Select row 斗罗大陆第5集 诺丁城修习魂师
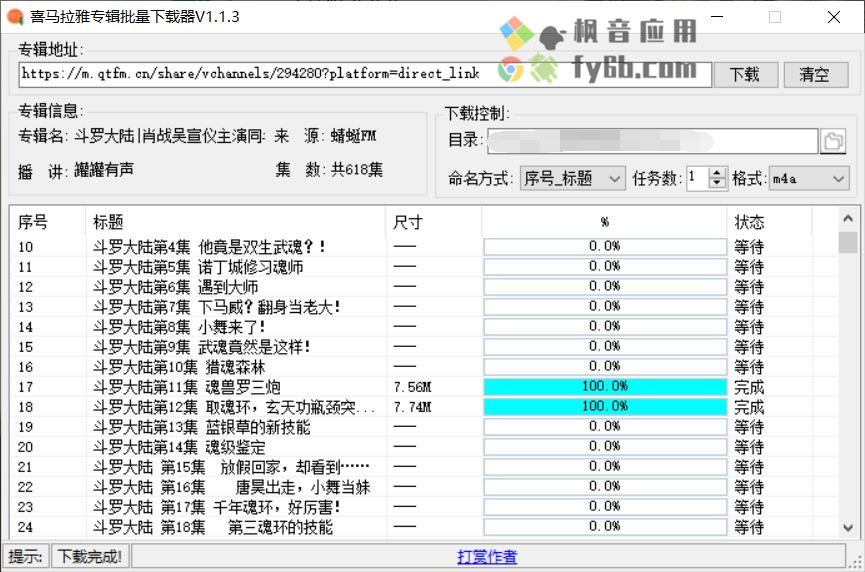865x572 pixels. (424, 267)
